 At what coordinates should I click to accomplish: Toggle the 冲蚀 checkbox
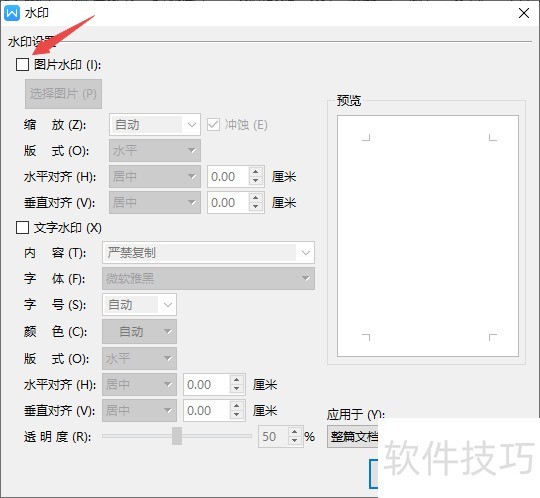point(214,125)
